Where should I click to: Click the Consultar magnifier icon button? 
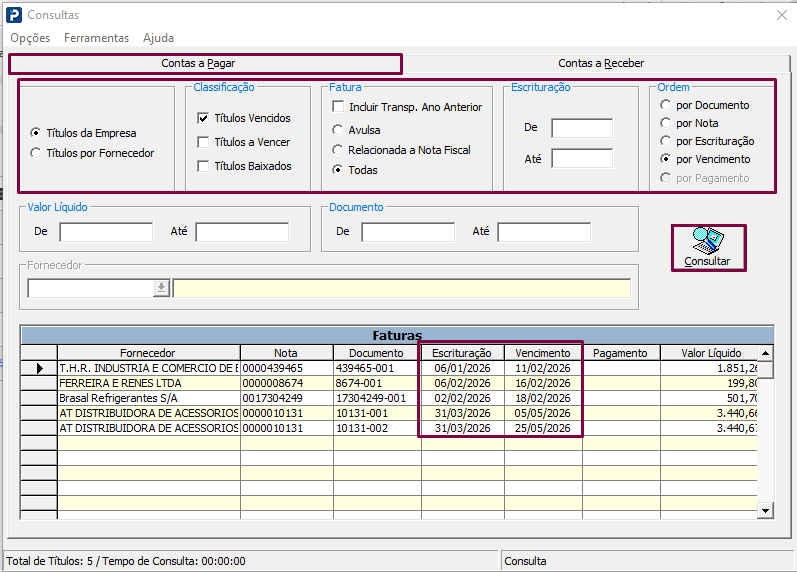click(x=709, y=248)
